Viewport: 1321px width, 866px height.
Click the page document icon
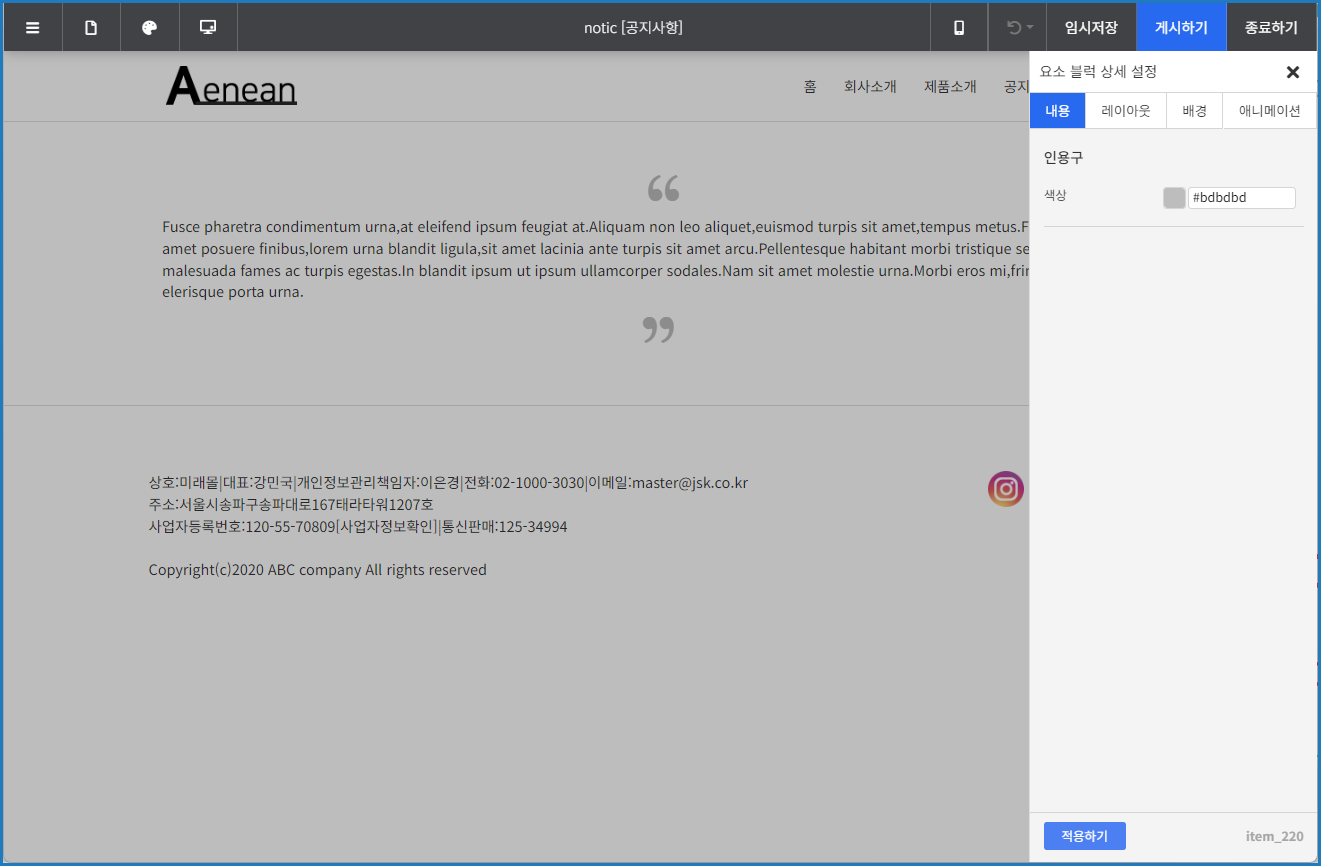coord(91,28)
